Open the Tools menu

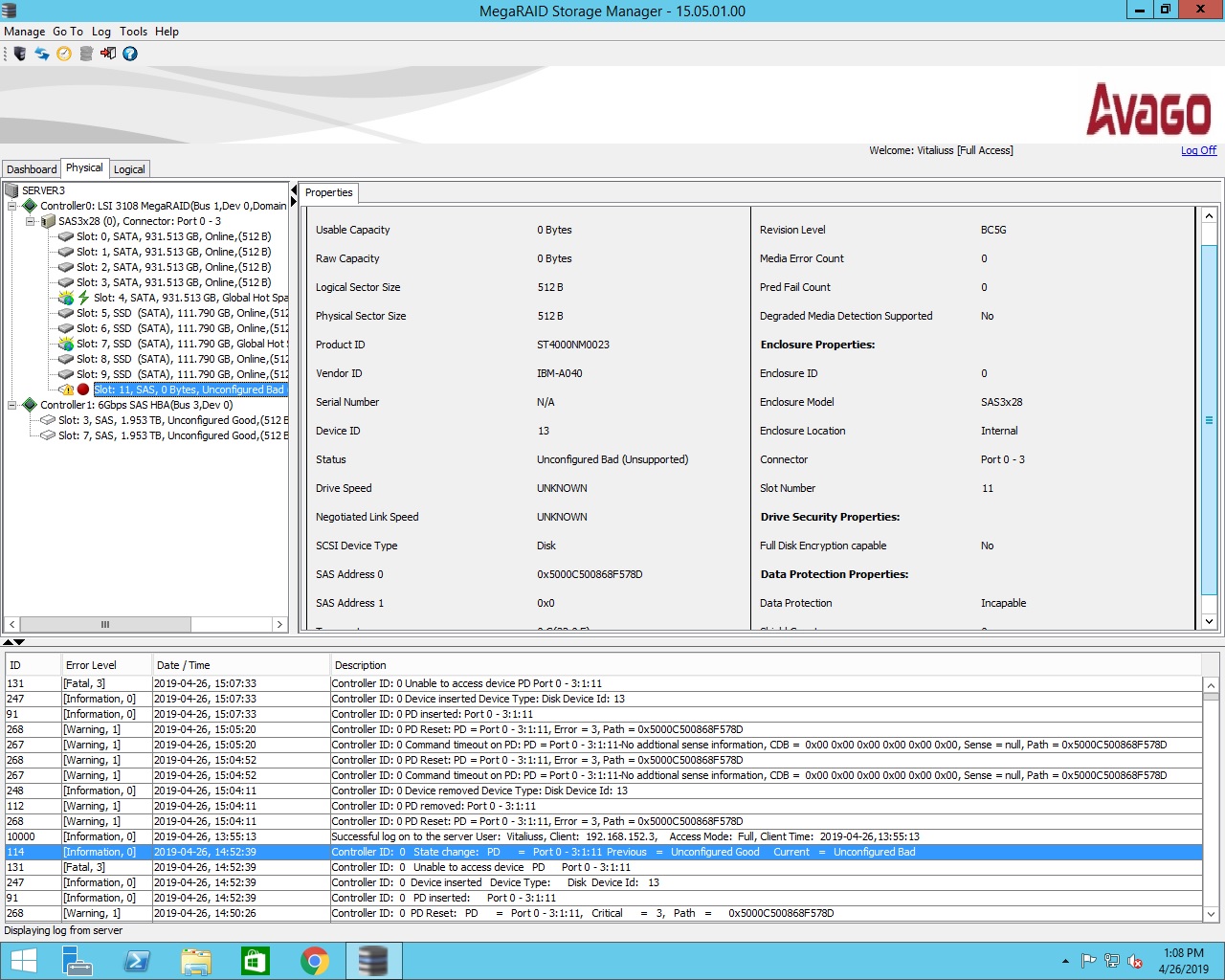coord(133,32)
